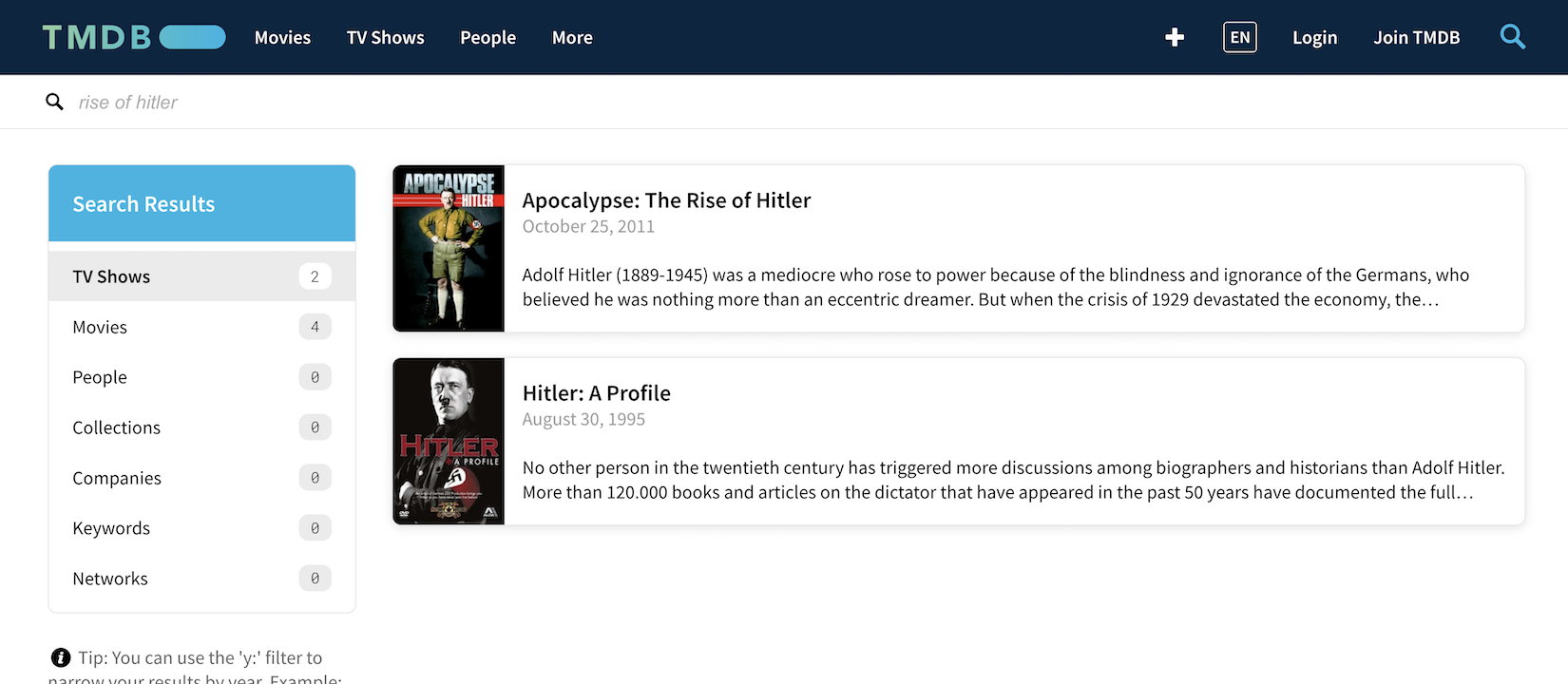Open the People menu

(x=488, y=37)
